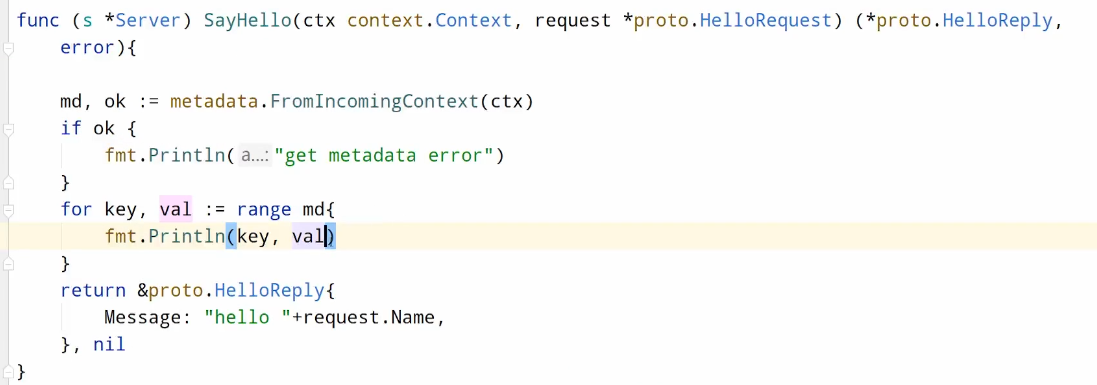Click the 'a...:' parameter inlay hint
Viewport: 1097px width, 385px height.
[255, 155]
